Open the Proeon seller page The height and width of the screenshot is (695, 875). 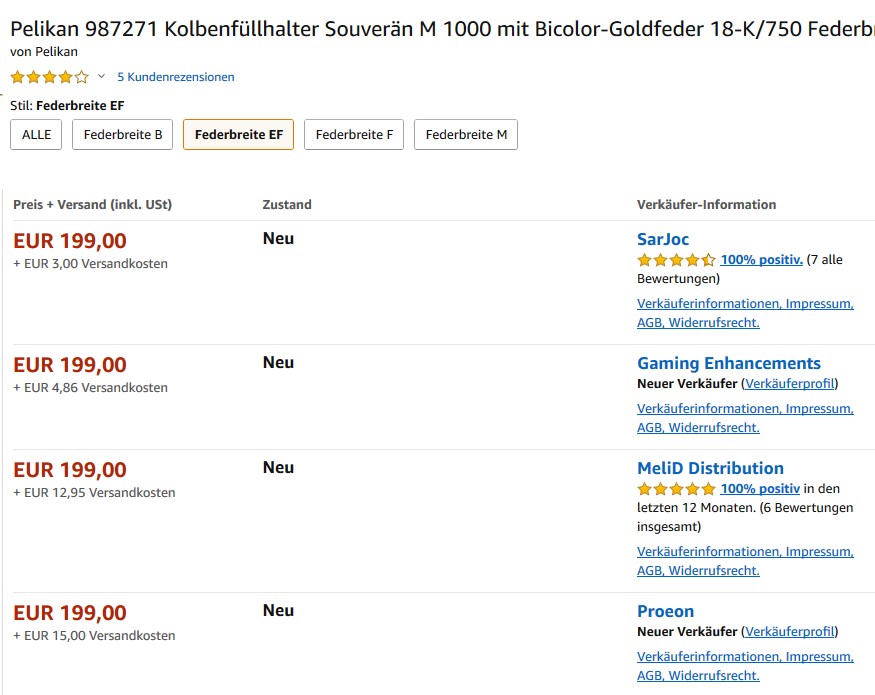click(x=666, y=611)
